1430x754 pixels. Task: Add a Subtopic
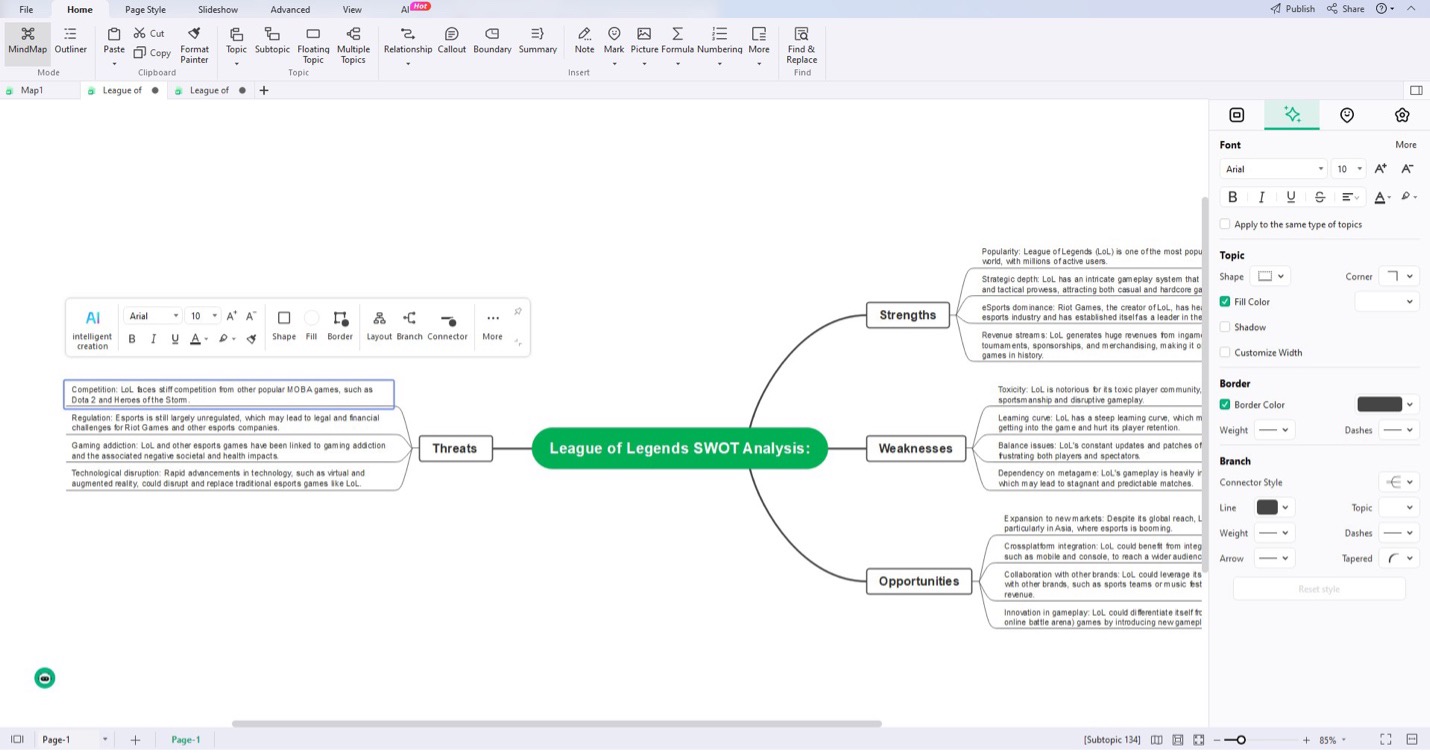(272, 41)
